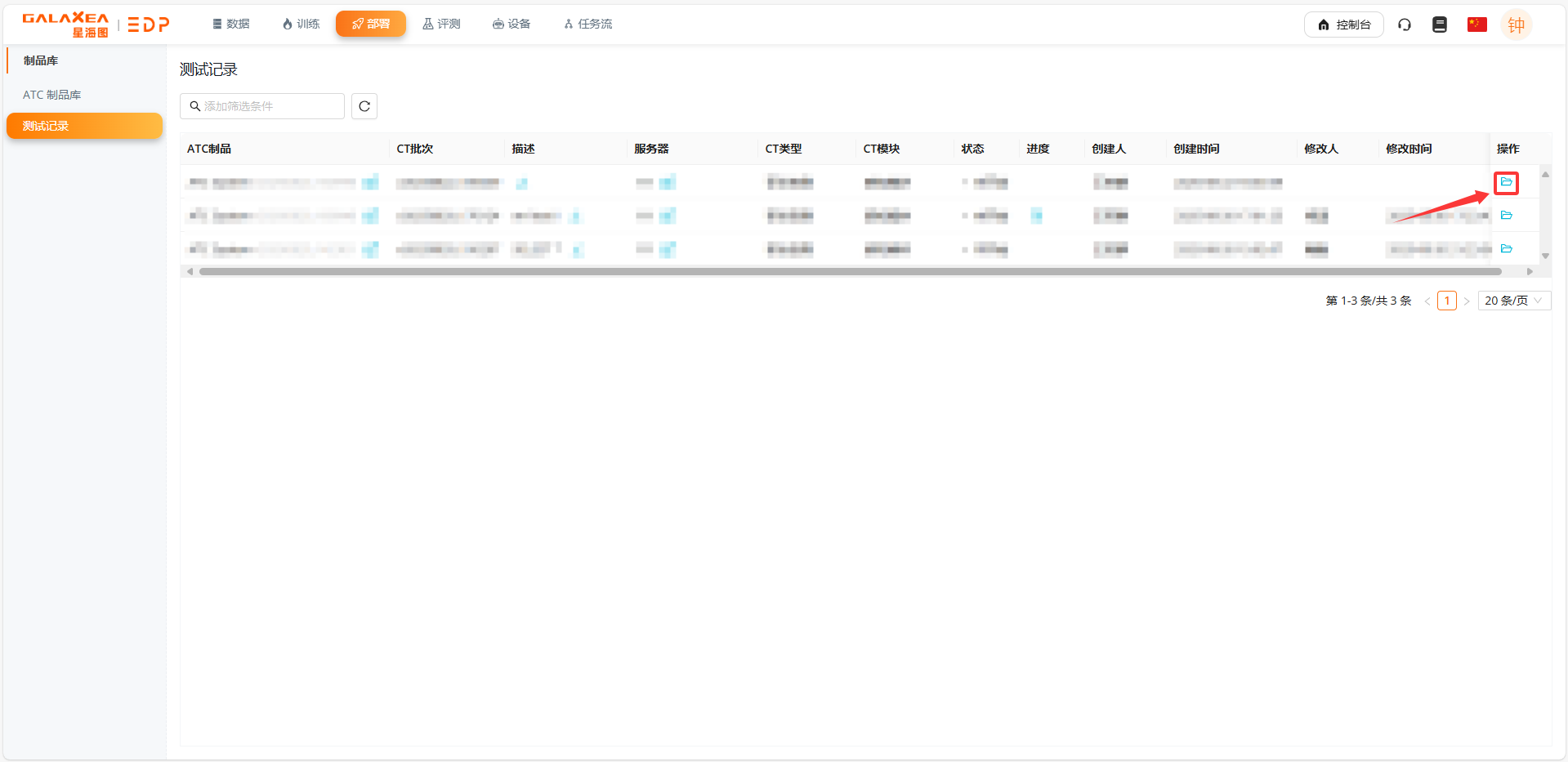Click the headset support icon
This screenshot has height=762, width=1568.
point(1404,25)
